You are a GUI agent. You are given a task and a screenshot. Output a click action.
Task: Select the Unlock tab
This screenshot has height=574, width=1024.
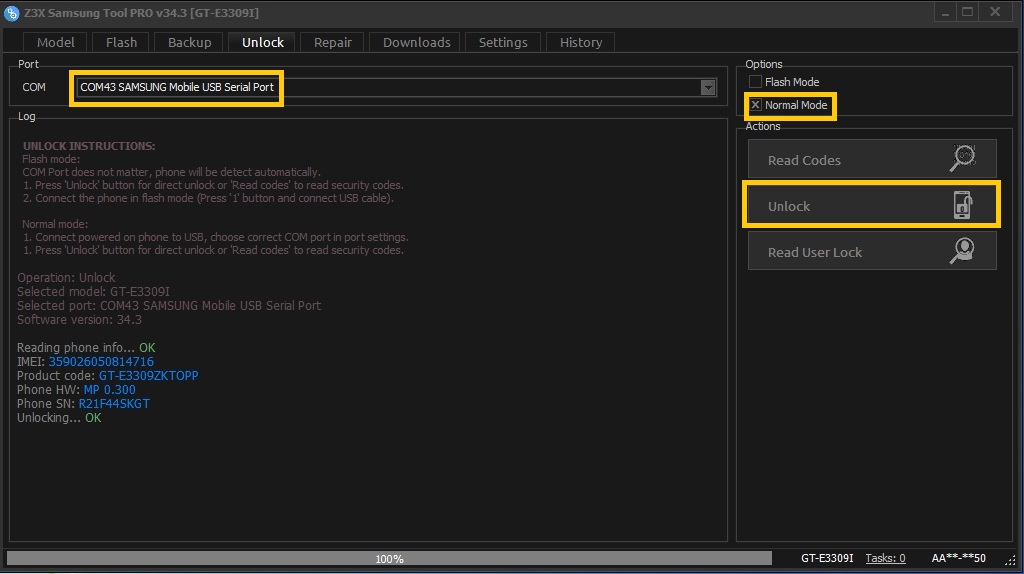click(x=263, y=42)
